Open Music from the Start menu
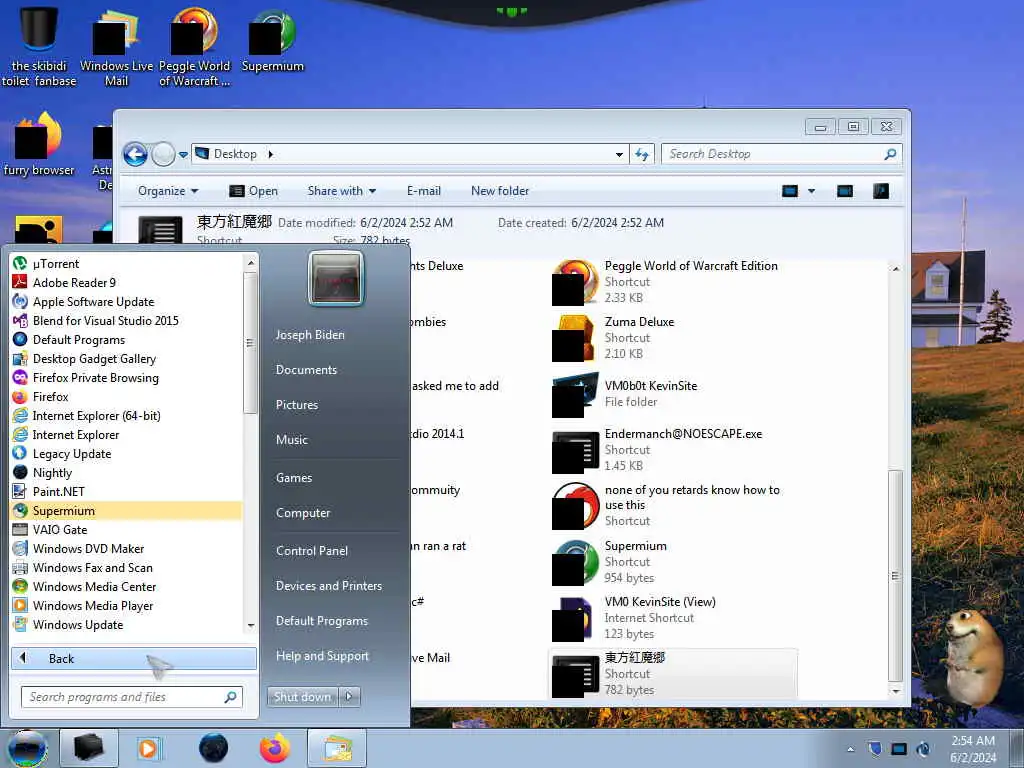Screen dimensions: 1024x768 click(291, 440)
